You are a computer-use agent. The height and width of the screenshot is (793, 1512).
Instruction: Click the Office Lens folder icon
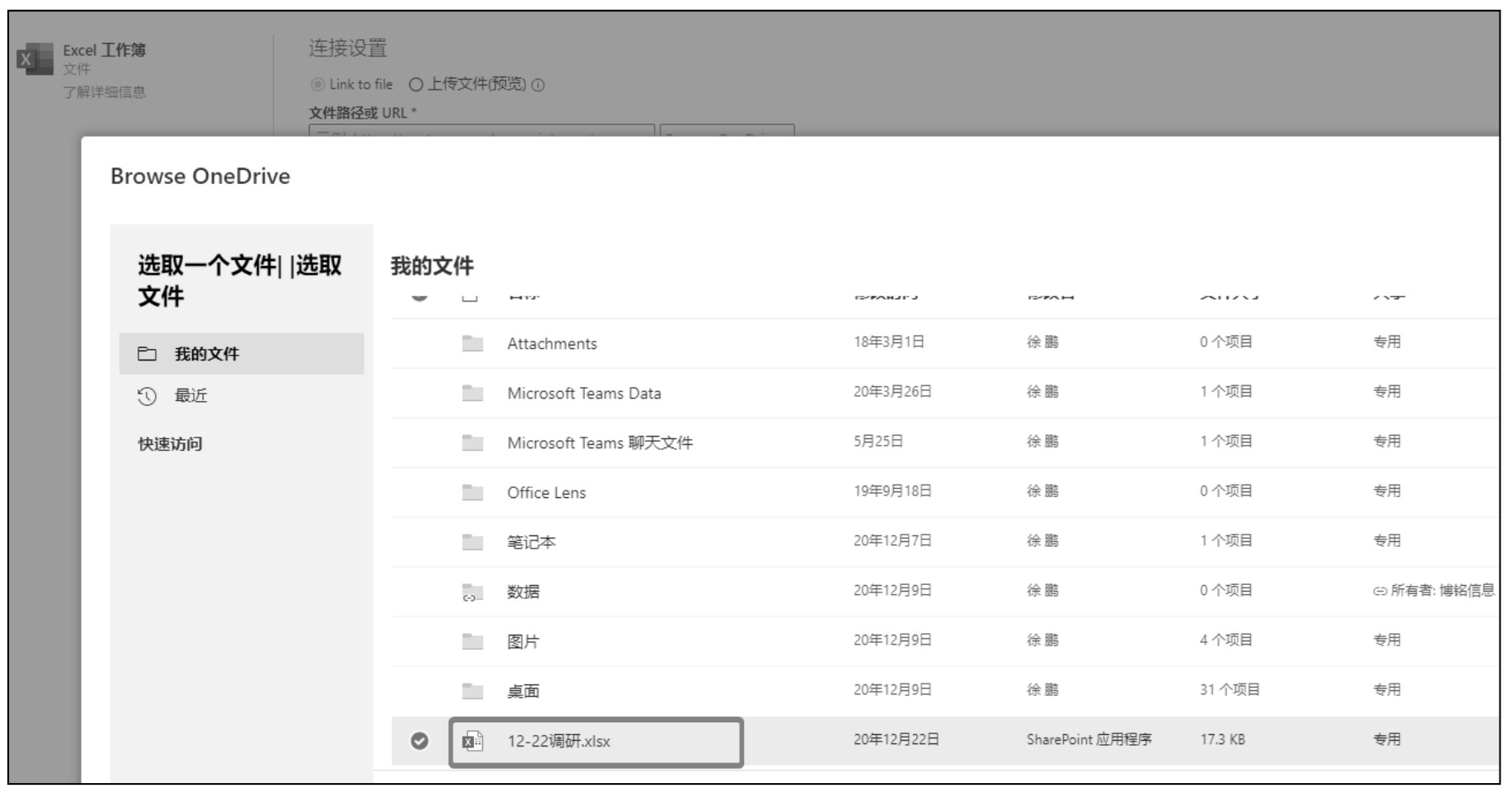(x=472, y=492)
